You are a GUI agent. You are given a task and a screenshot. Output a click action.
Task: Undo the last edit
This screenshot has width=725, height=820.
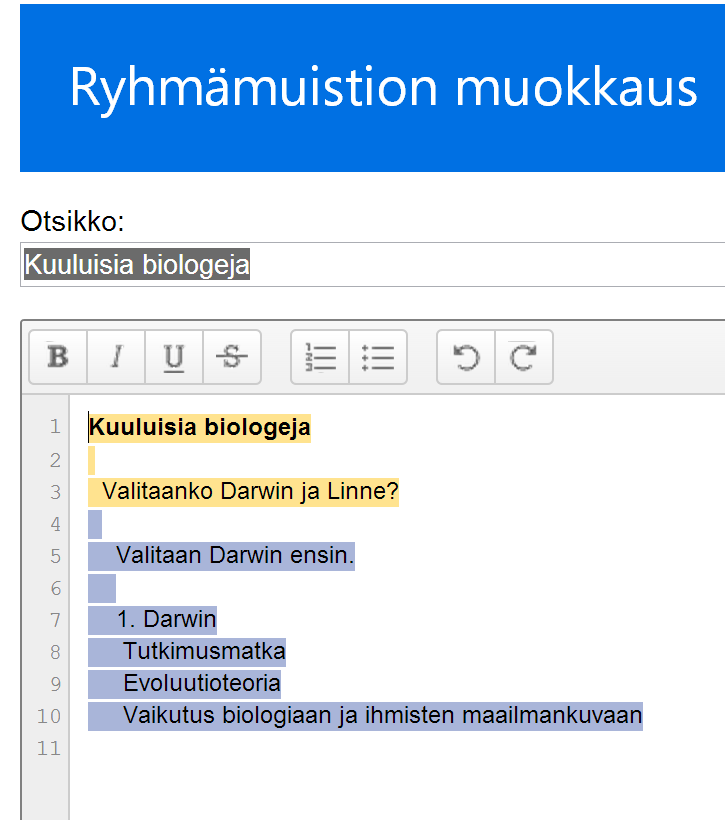click(466, 357)
